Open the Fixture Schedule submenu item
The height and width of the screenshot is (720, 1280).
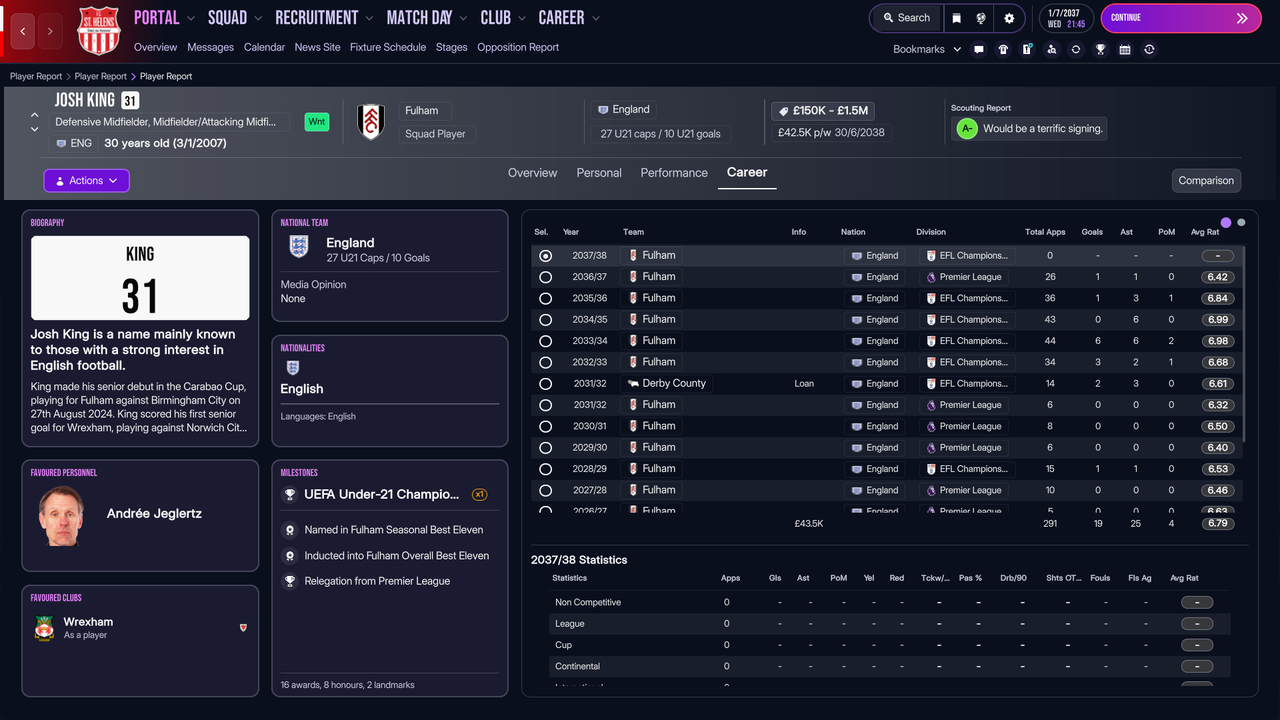coord(388,47)
